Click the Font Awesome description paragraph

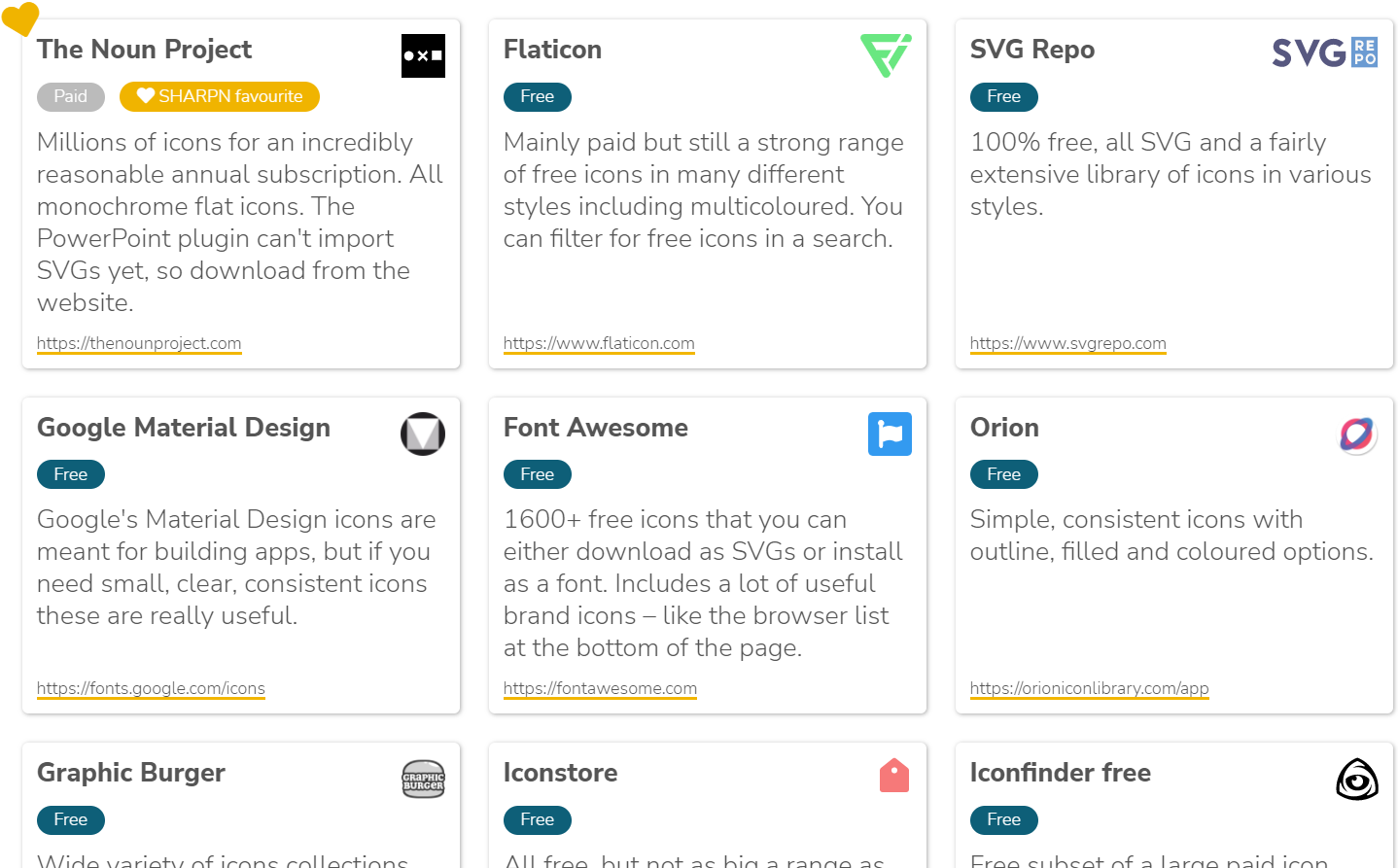(x=703, y=583)
